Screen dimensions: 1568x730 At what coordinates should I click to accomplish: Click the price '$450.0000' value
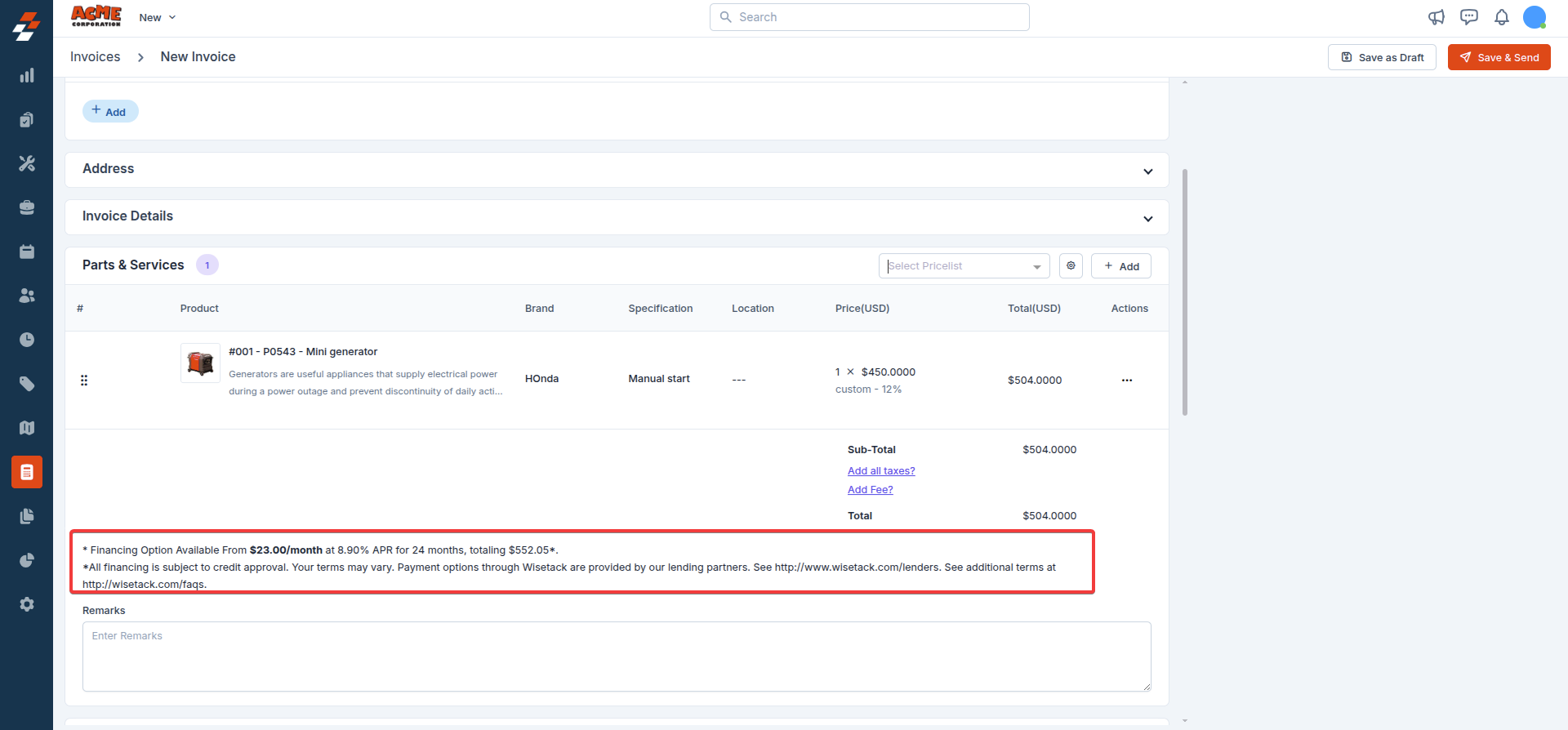click(889, 372)
